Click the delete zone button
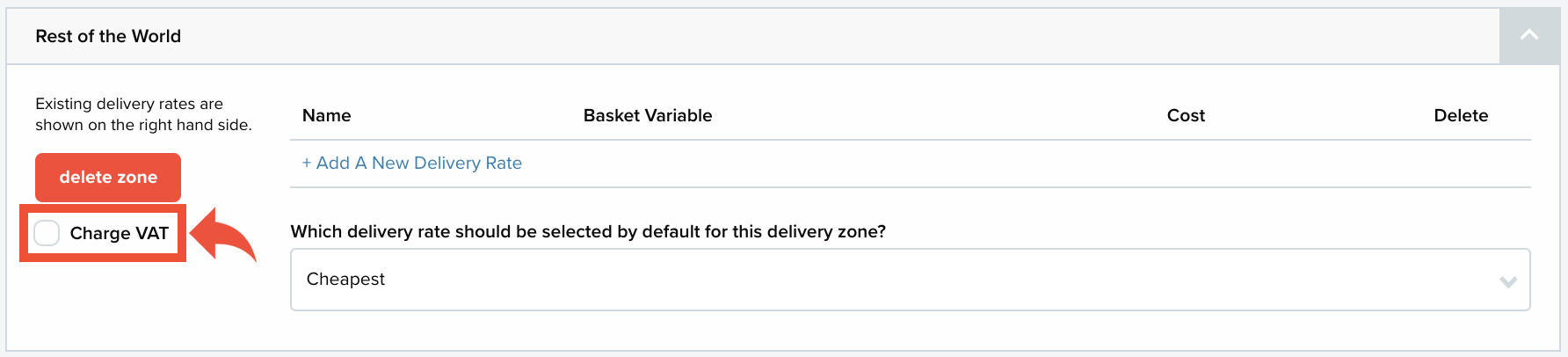This screenshot has height=357, width=1568. 108,178
